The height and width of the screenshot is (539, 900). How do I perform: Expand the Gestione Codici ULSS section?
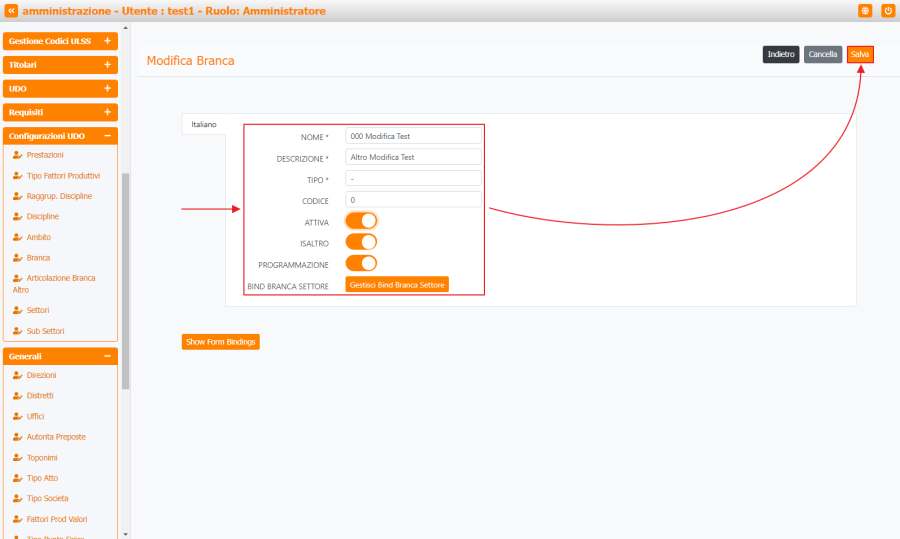[60, 41]
